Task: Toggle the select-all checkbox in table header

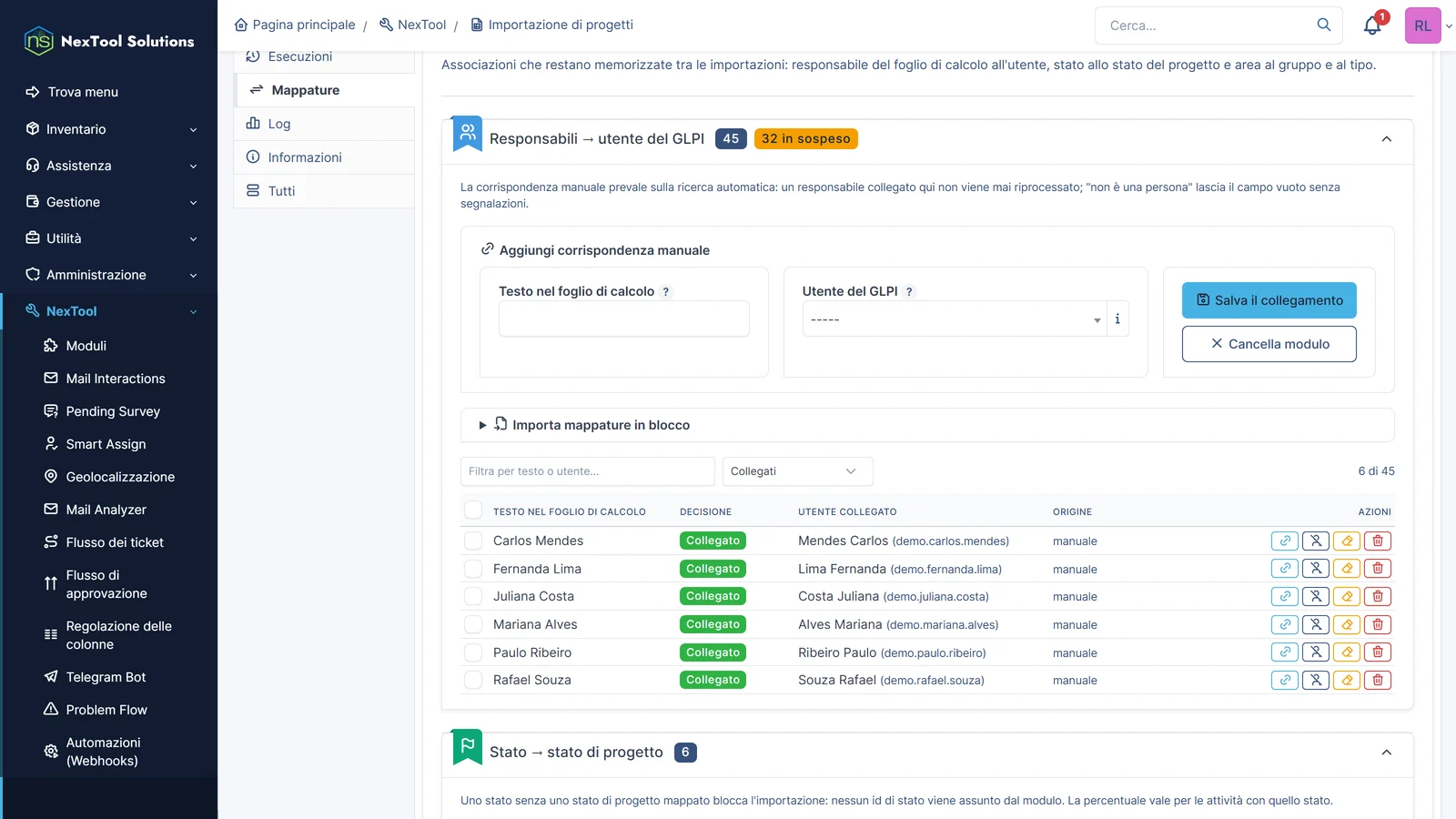Action: (473, 510)
